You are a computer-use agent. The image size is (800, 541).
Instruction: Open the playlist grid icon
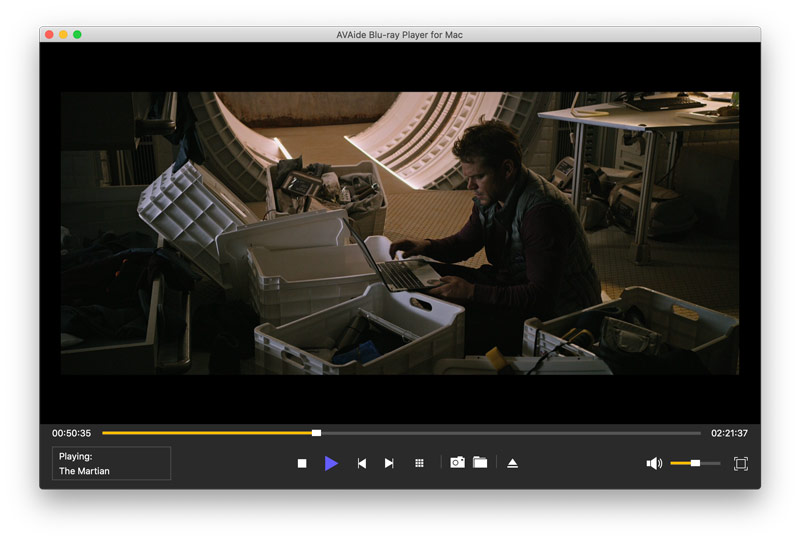pos(419,463)
